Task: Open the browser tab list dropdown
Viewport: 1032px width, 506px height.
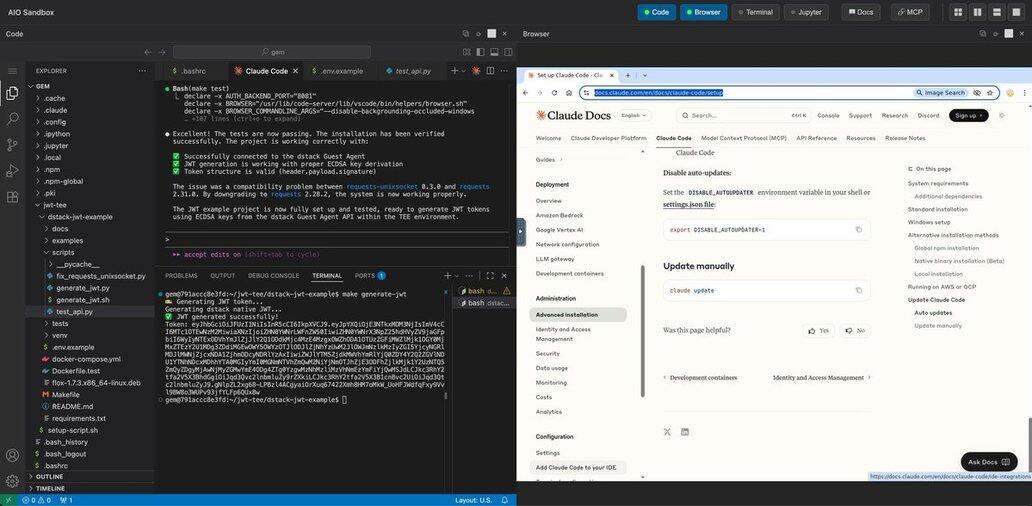Action: (x=645, y=76)
